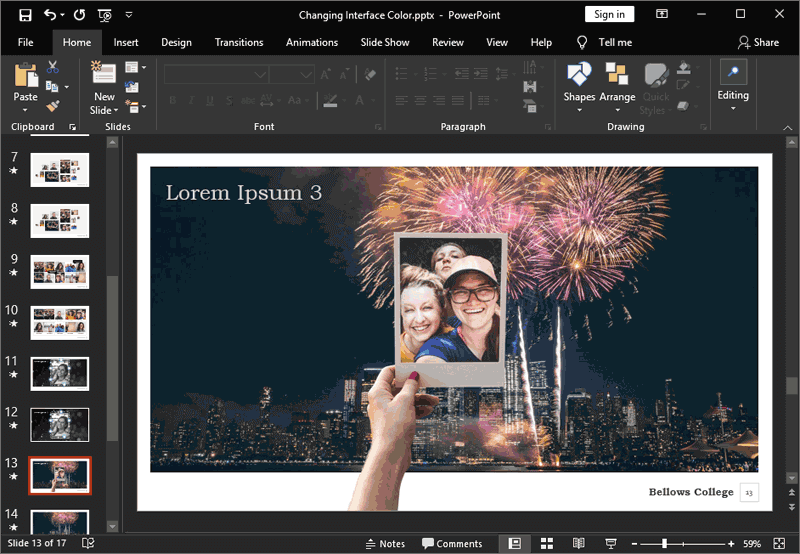Toggle the Notes pane
Image resolution: width=800 pixels, height=554 pixels.
click(x=385, y=543)
